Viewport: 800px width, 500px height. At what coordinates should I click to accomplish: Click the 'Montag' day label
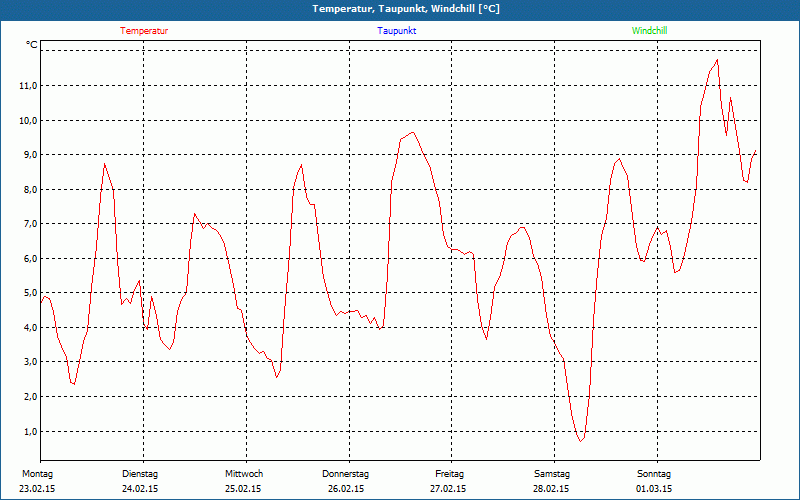(x=37, y=474)
